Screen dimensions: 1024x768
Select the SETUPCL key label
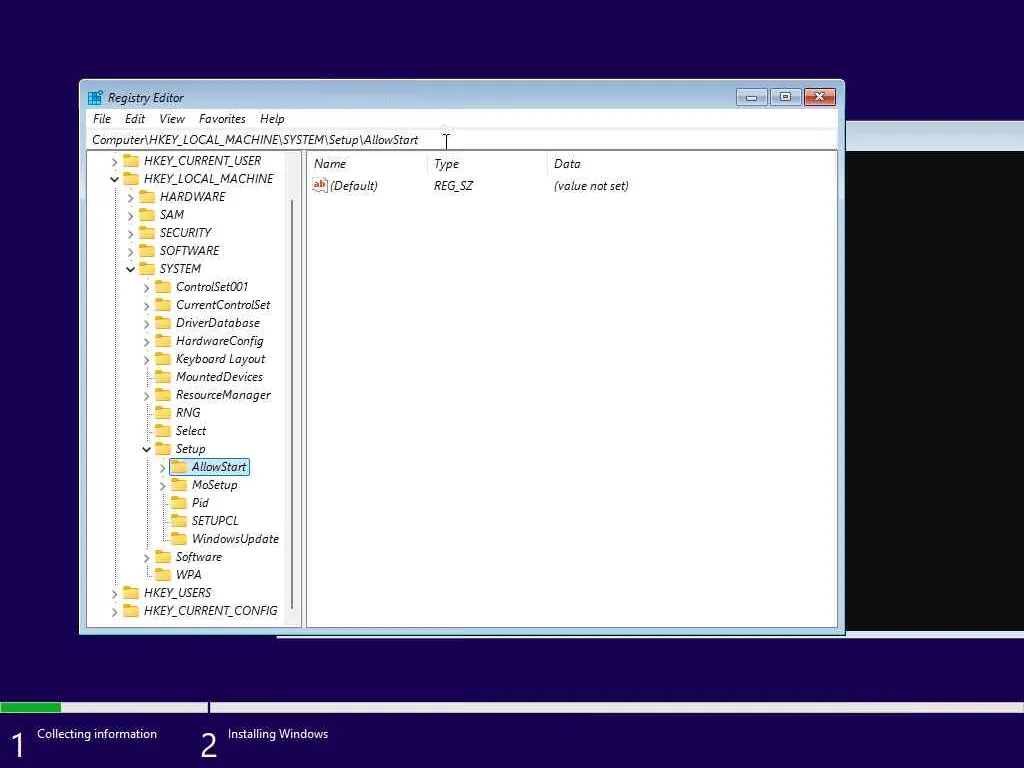coord(215,520)
